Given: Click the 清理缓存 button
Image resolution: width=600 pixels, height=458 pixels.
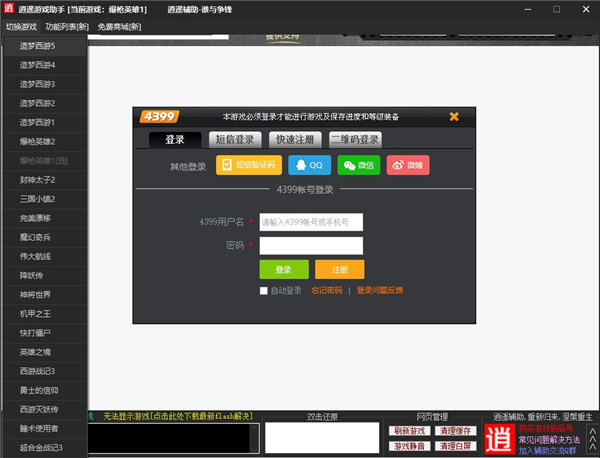Looking at the screenshot, I should [455, 431].
